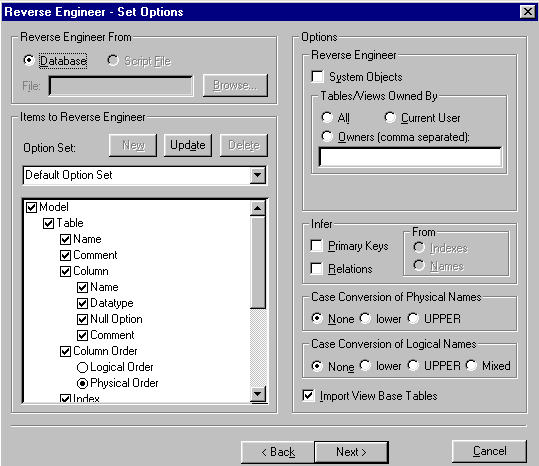Select UPPER for Physical Names case

413,318
